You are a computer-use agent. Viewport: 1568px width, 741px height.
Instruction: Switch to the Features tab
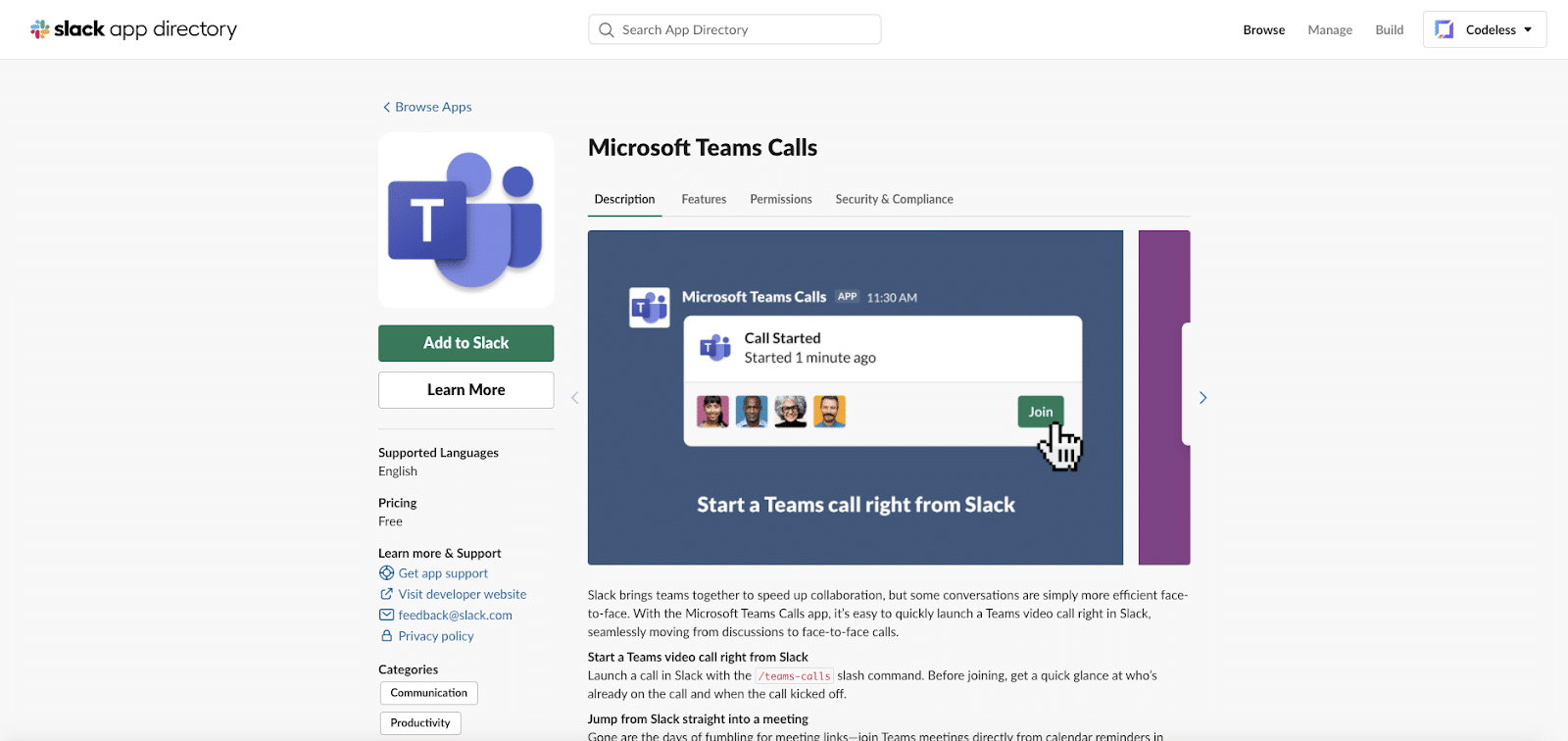click(704, 199)
